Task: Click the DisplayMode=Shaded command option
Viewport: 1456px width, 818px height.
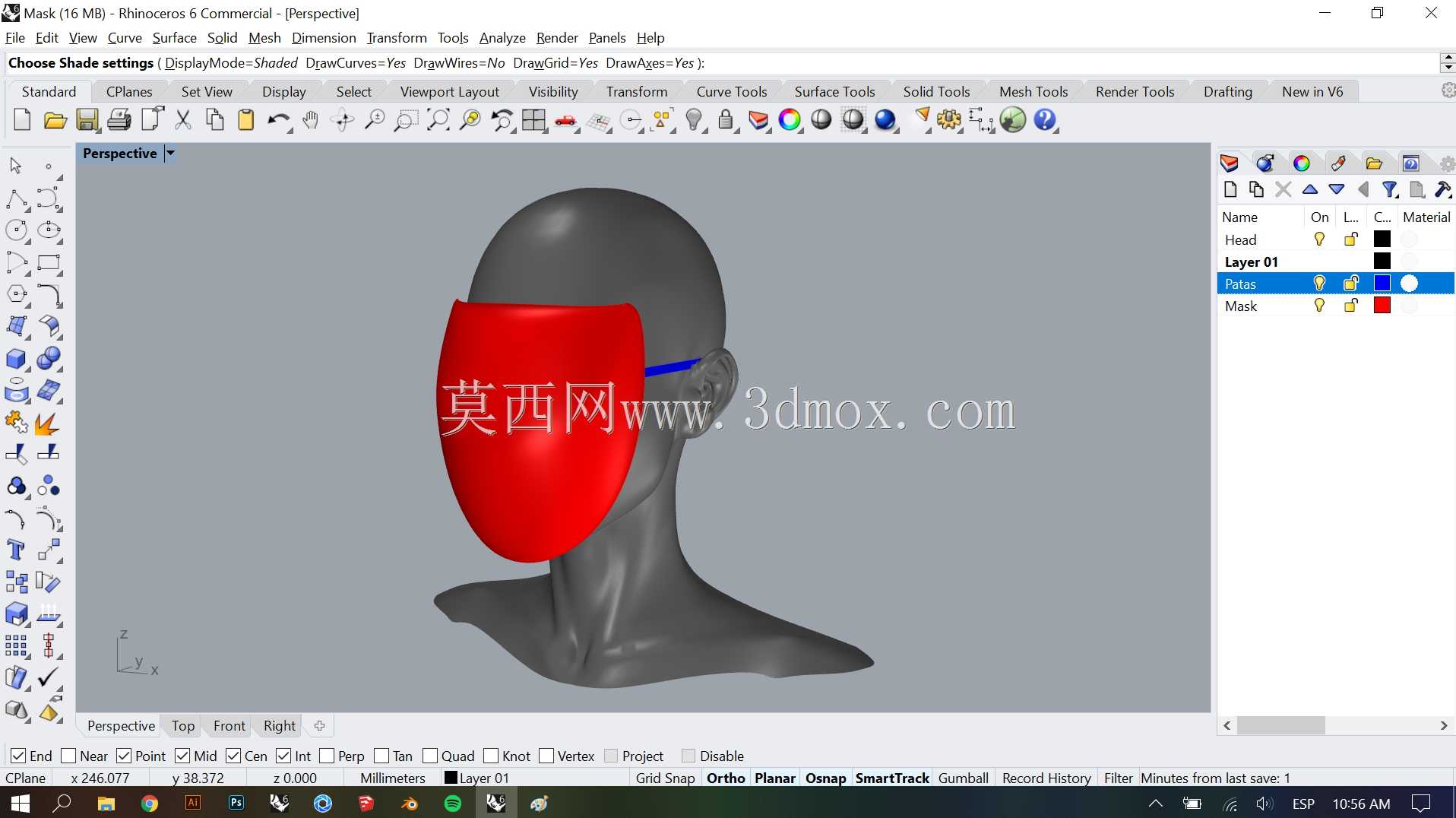Action: pyautogui.click(x=231, y=63)
